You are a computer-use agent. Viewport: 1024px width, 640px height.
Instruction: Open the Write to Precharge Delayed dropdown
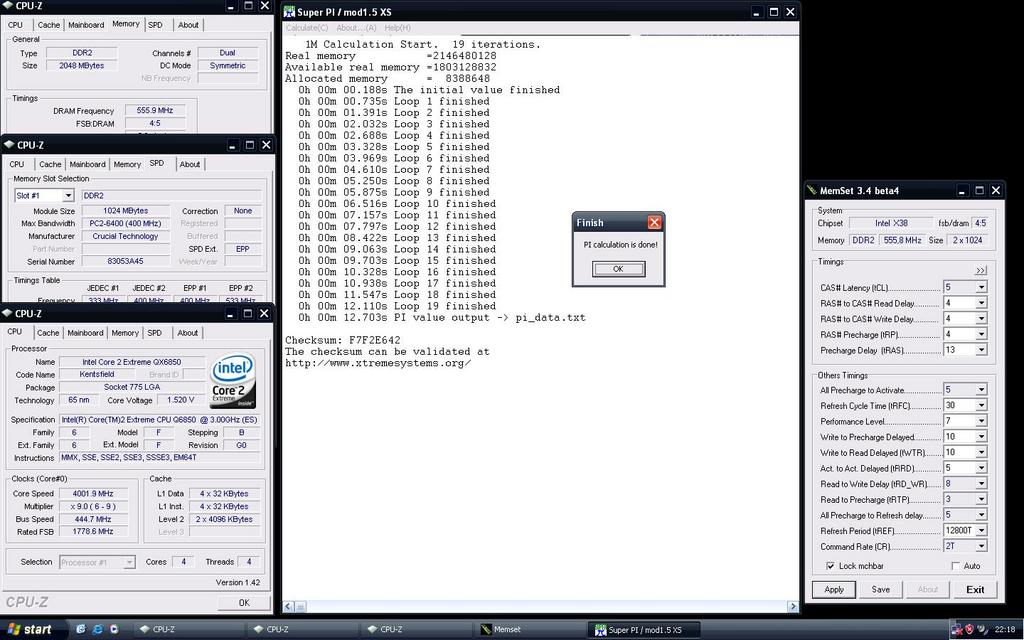(x=981, y=437)
